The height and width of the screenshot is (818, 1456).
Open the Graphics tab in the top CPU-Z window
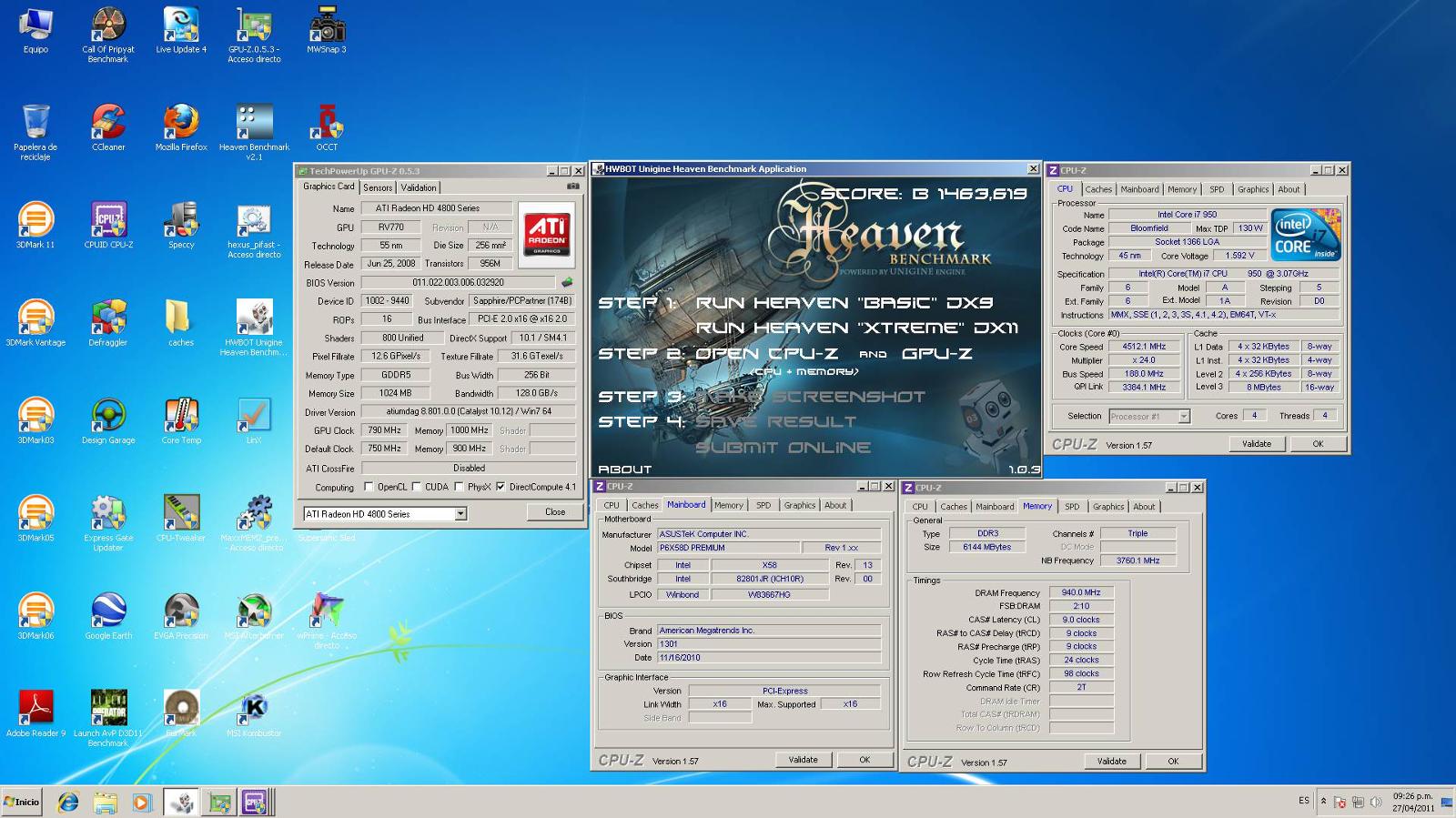1253,189
